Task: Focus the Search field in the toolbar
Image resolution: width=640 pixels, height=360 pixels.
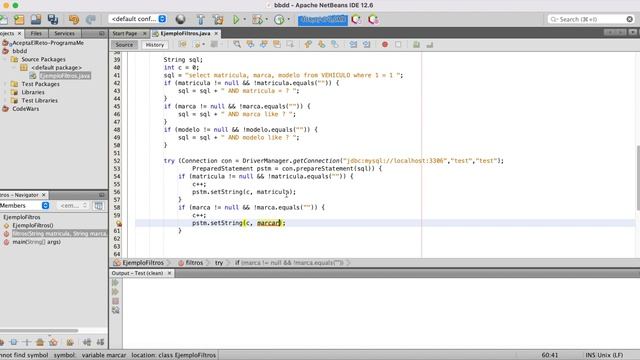Action: coord(590,19)
